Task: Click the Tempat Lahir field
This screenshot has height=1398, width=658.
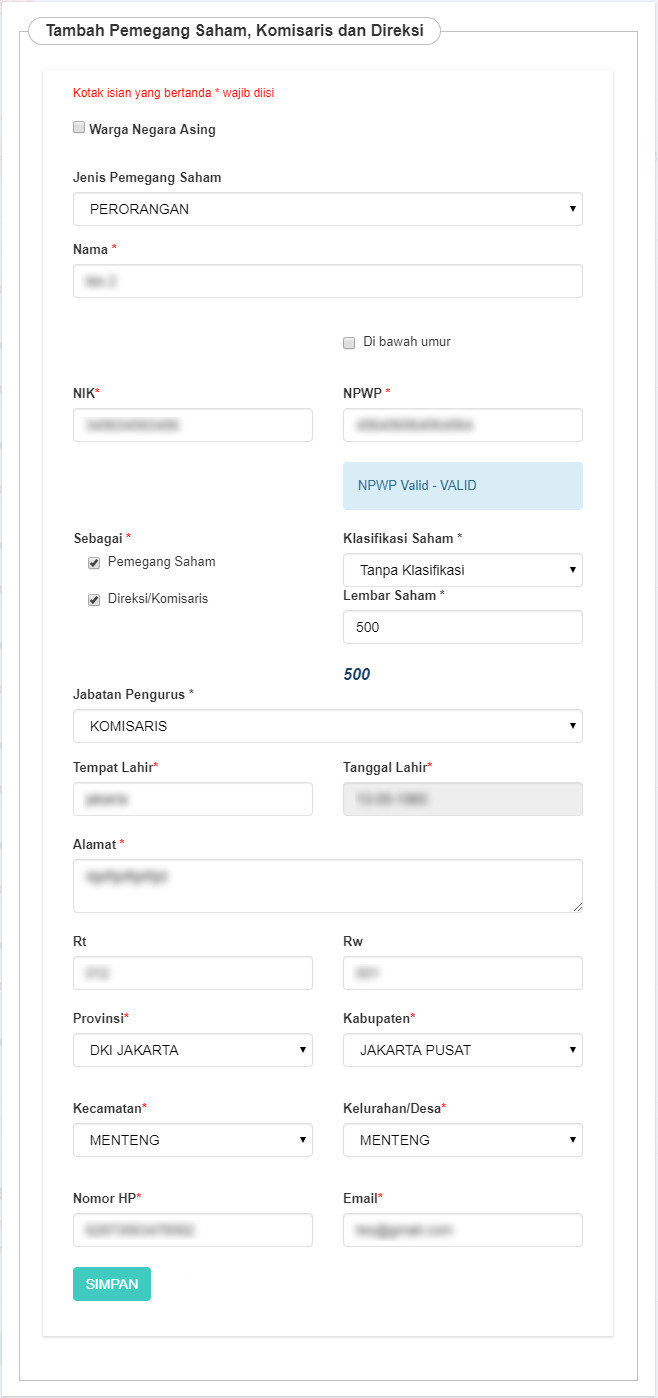Action: click(192, 799)
